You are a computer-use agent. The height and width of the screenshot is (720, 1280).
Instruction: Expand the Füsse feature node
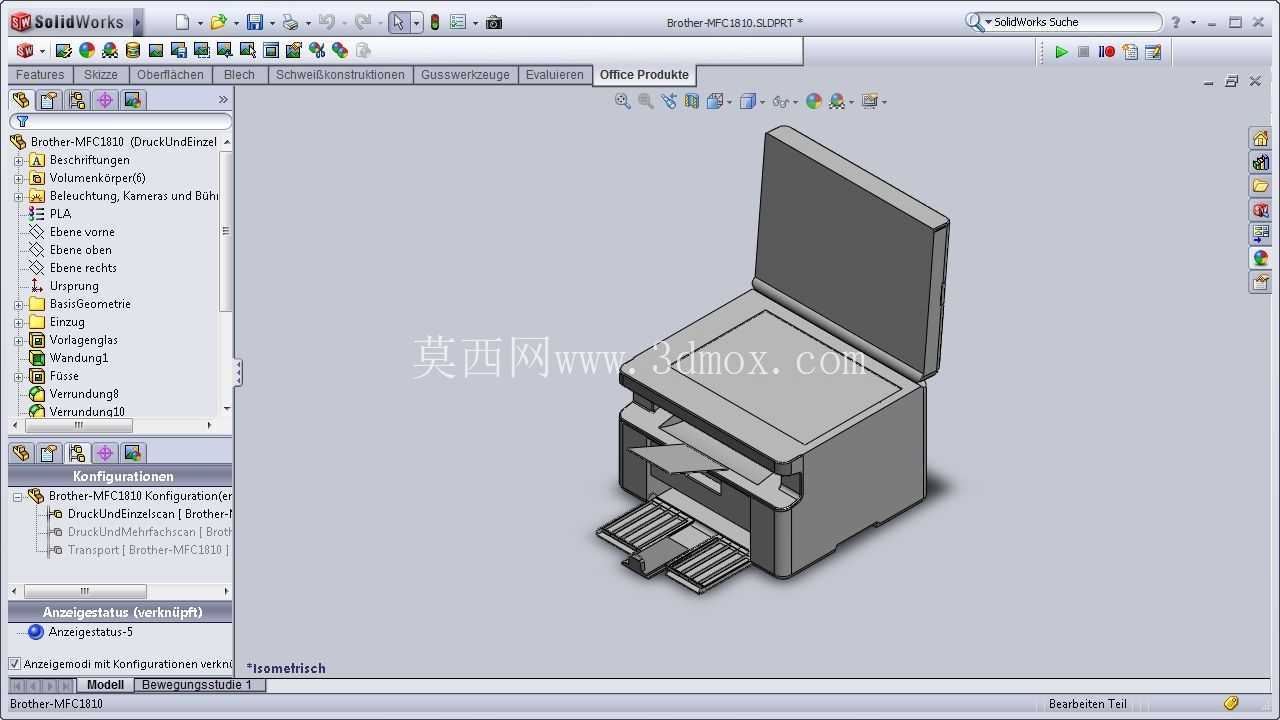tap(18, 376)
